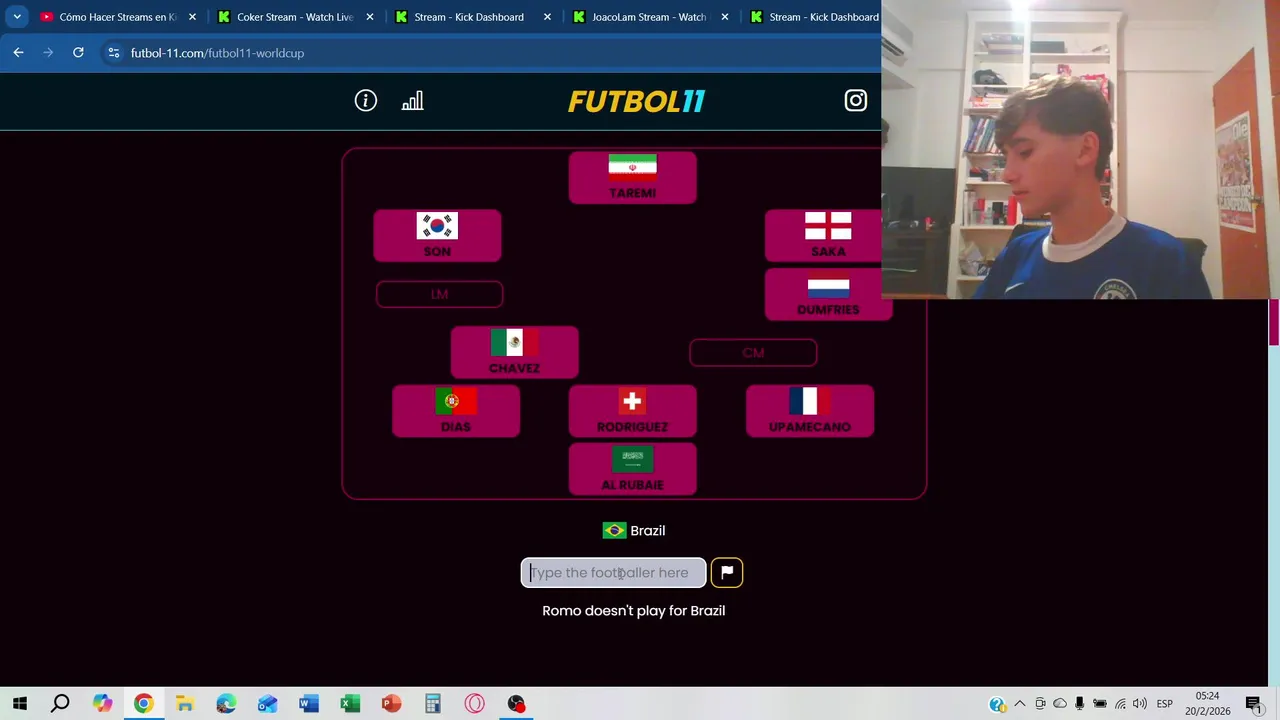Click the UPAMECANO France player card
Viewport: 1280px width, 720px height.
pos(809,411)
